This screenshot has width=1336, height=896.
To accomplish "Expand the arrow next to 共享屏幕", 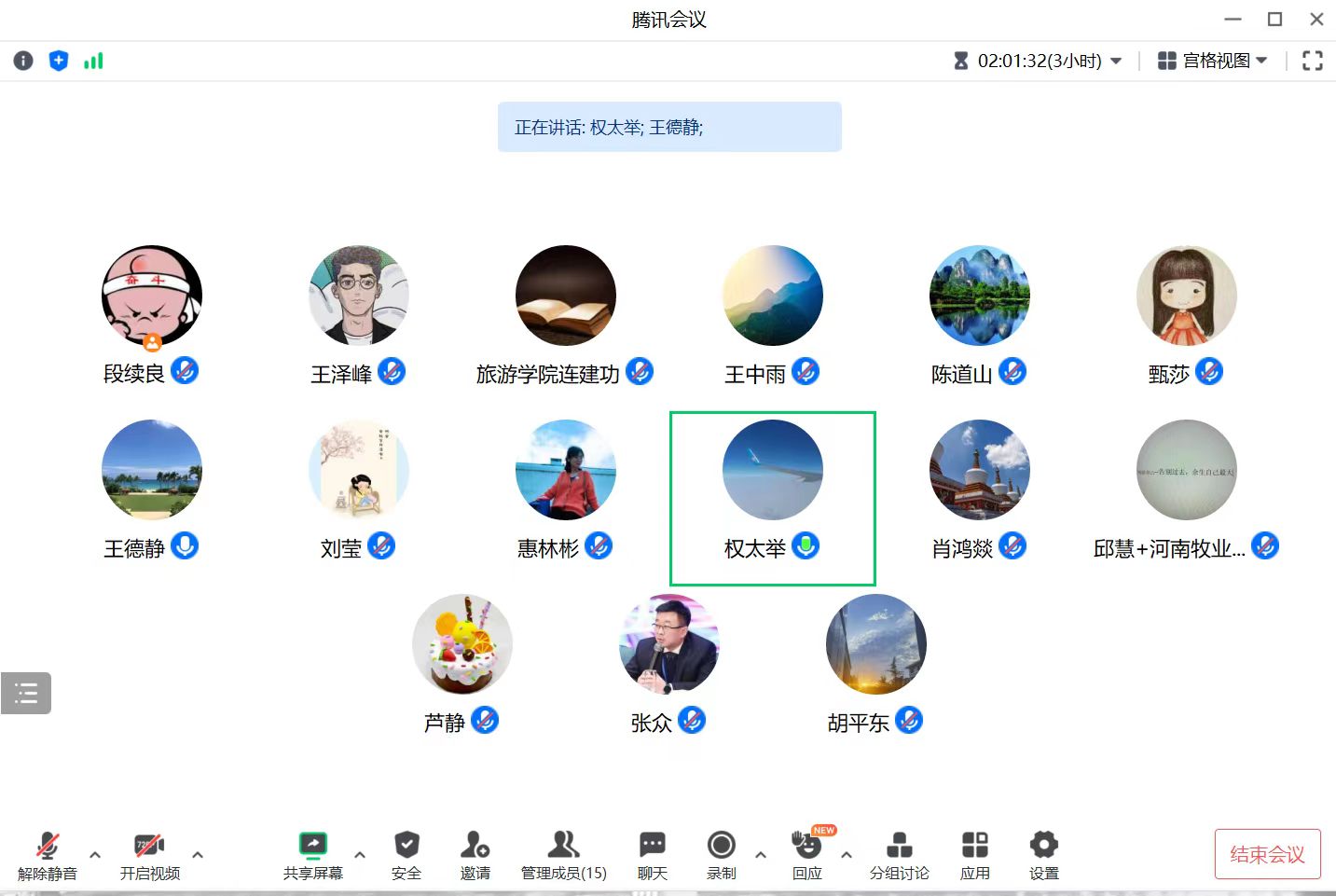I will point(360,854).
